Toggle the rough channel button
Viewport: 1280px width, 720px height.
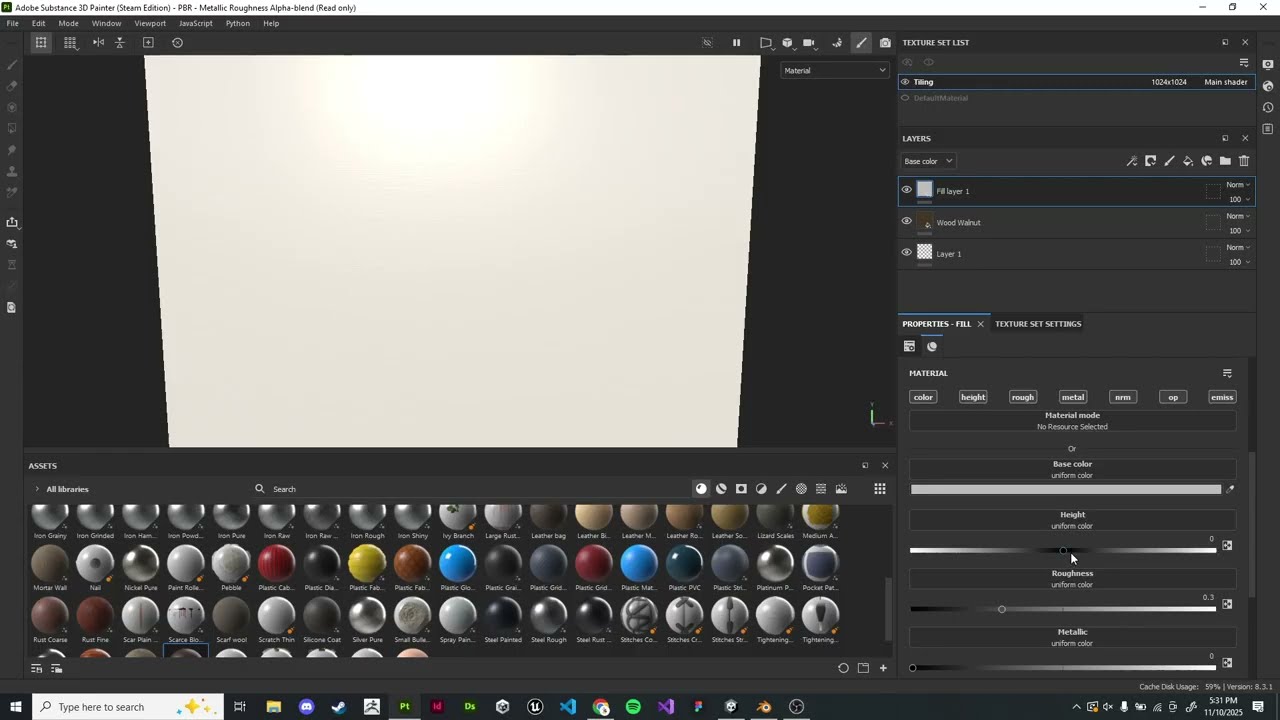click(x=1022, y=397)
